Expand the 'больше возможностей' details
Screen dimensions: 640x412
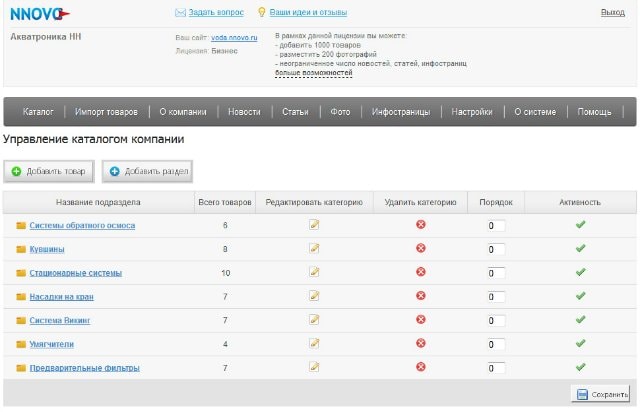coord(313,73)
